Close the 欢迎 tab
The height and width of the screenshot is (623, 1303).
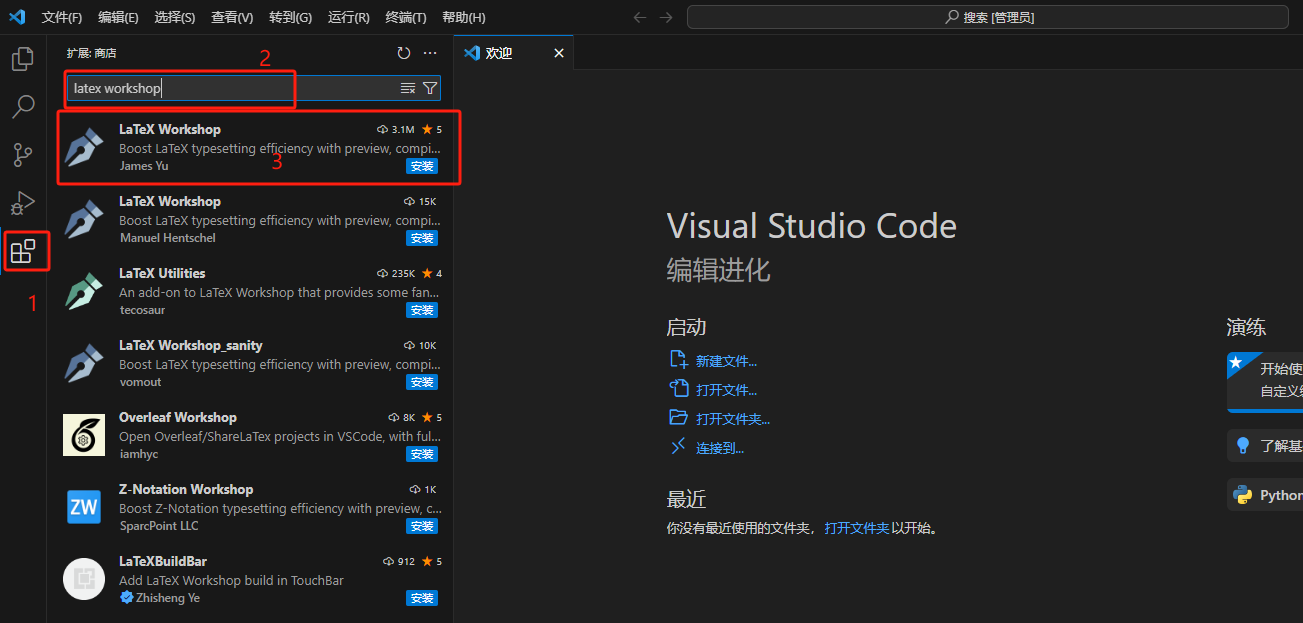pyautogui.click(x=559, y=53)
